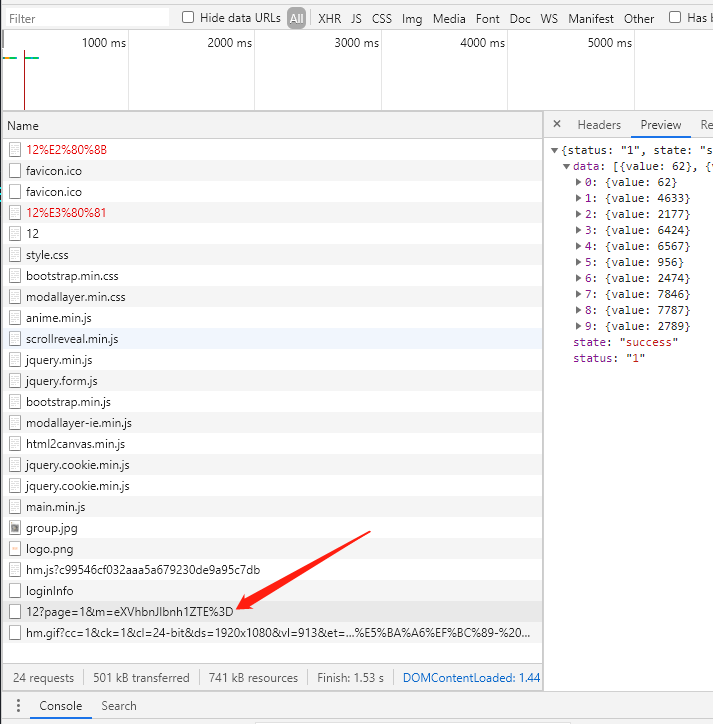Filter requests by XHR type
713x724 pixels.
coord(329,18)
